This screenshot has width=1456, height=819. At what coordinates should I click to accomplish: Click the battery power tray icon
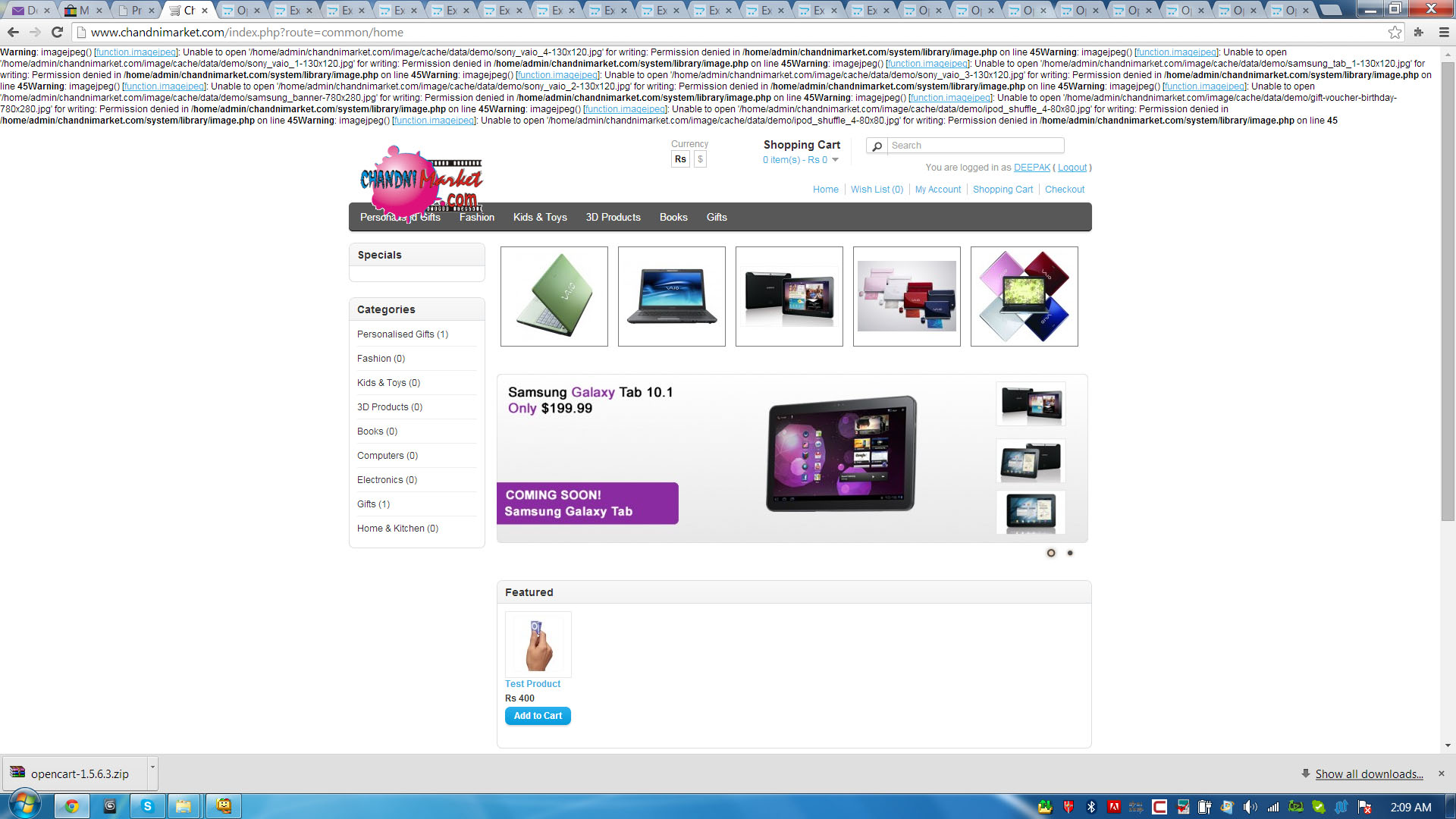[x=1204, y=808]
